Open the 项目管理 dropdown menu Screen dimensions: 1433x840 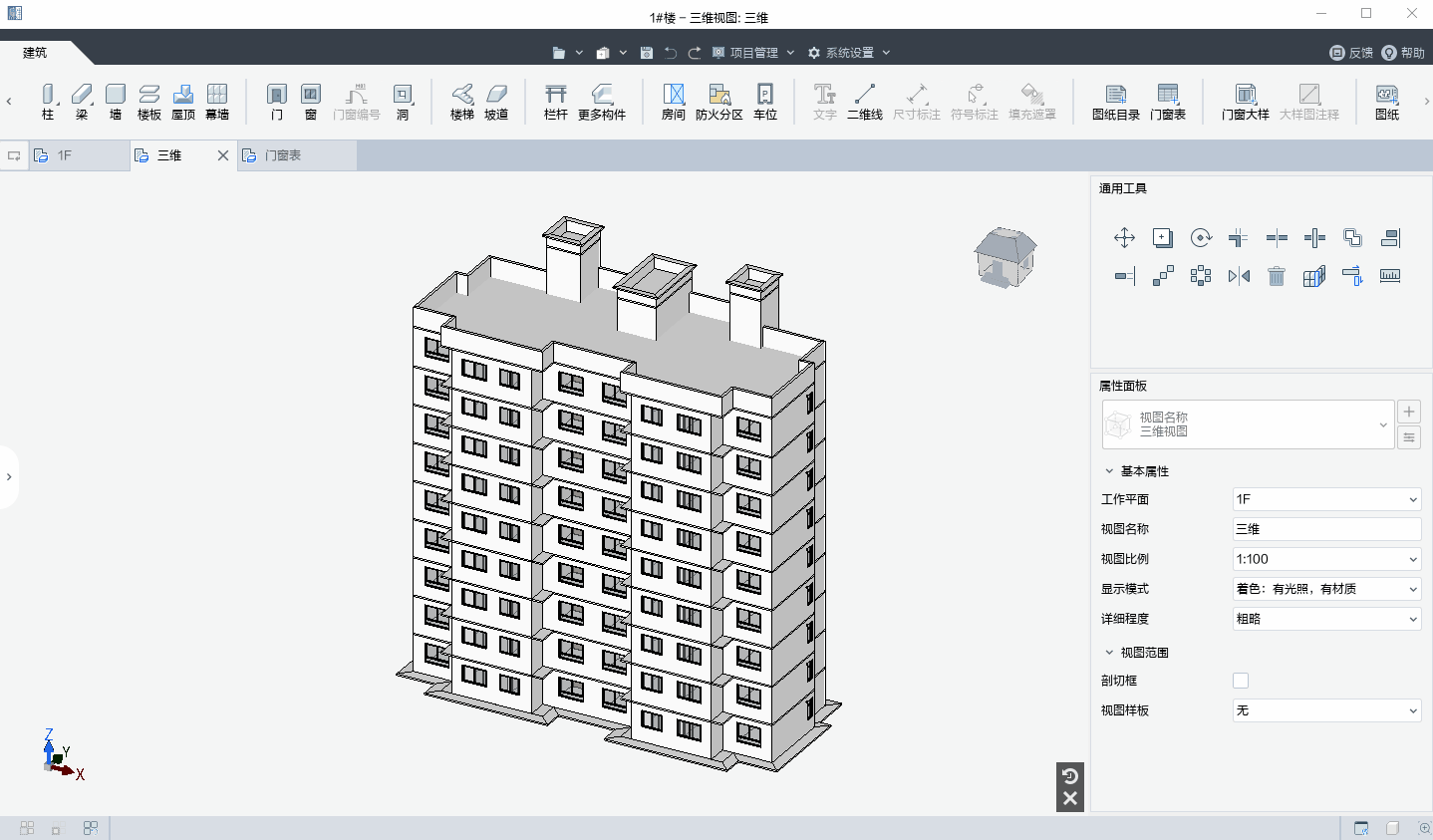click(753, 53)
